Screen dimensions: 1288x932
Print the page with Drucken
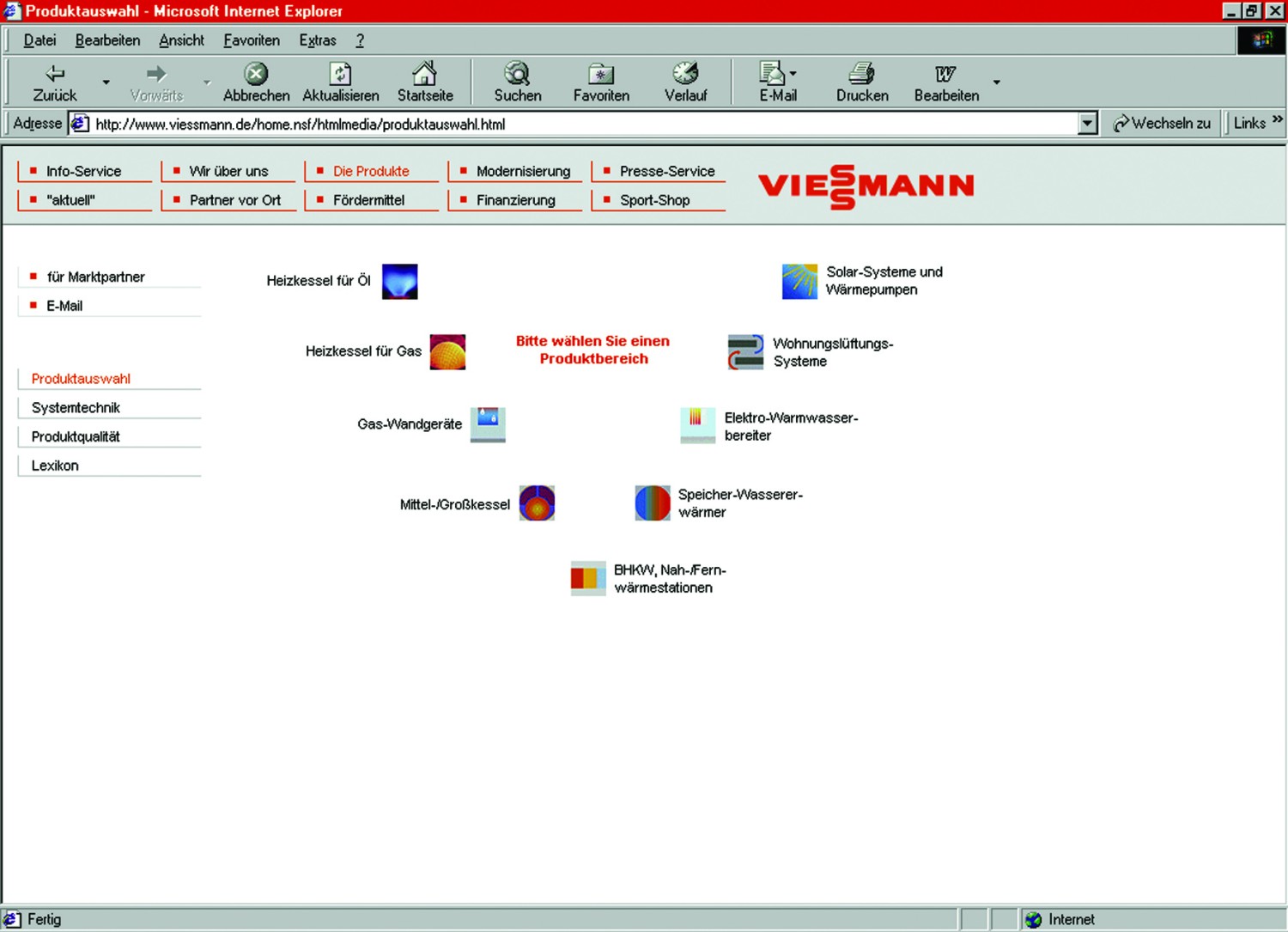tap(862, 82)
